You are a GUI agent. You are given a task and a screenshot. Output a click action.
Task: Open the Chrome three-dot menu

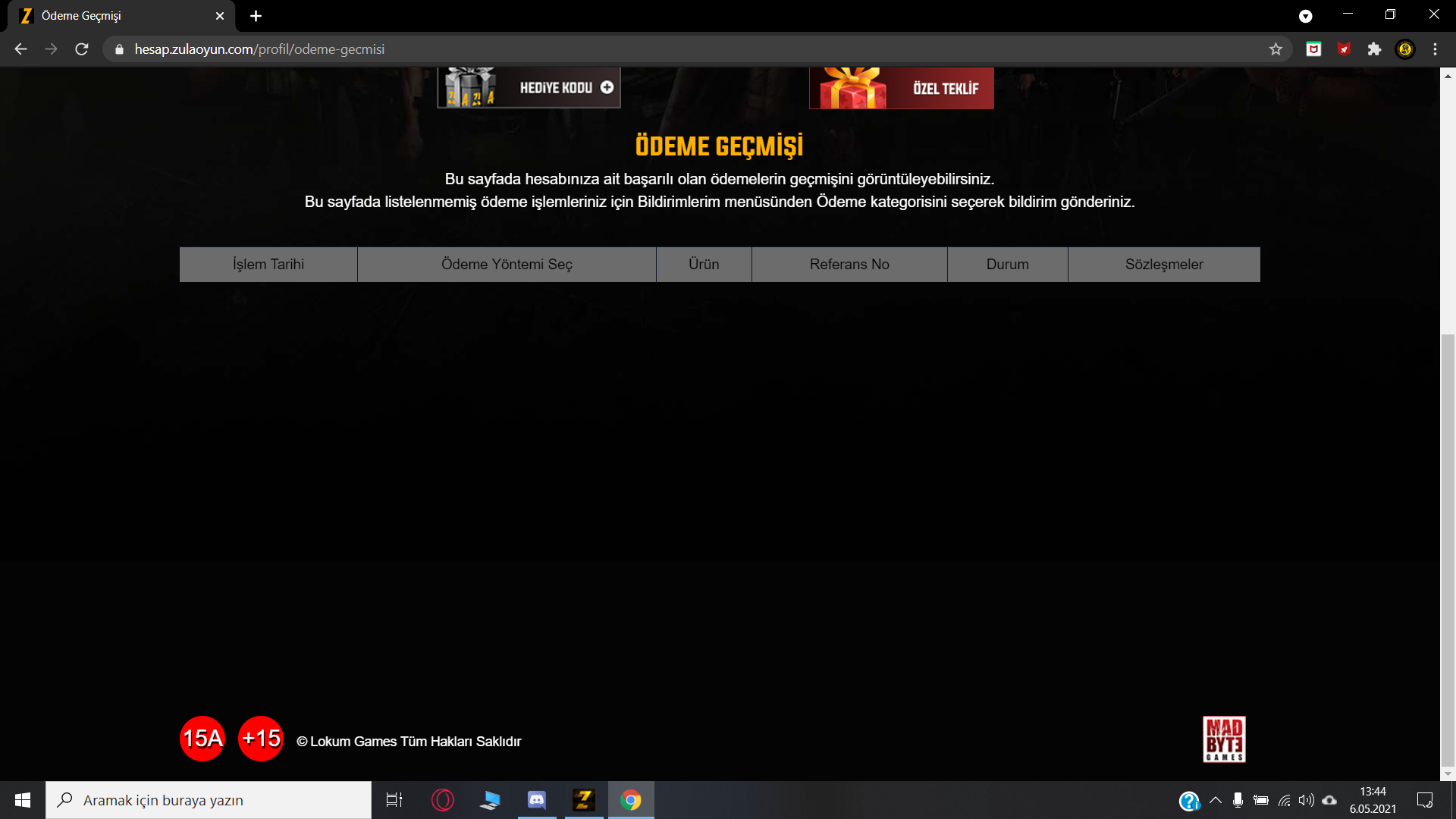click(1435, 49)
